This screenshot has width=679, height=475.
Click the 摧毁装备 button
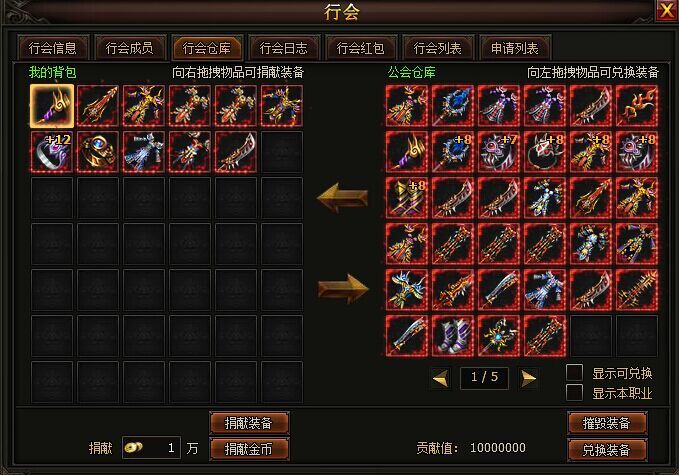click(x=607, y=423)
